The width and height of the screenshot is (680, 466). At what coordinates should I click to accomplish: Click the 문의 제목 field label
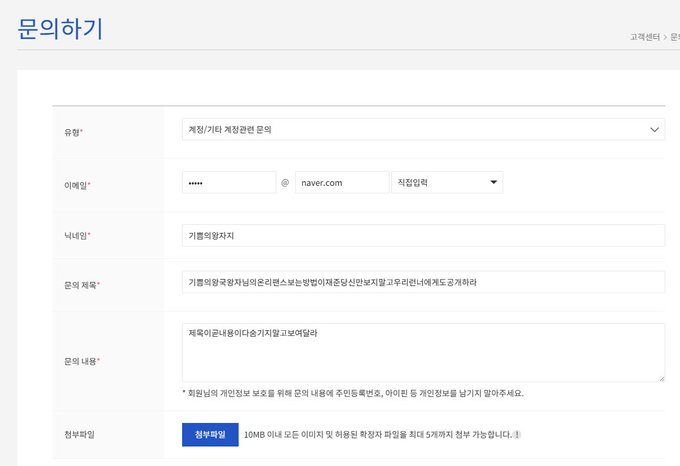[82, 285]
